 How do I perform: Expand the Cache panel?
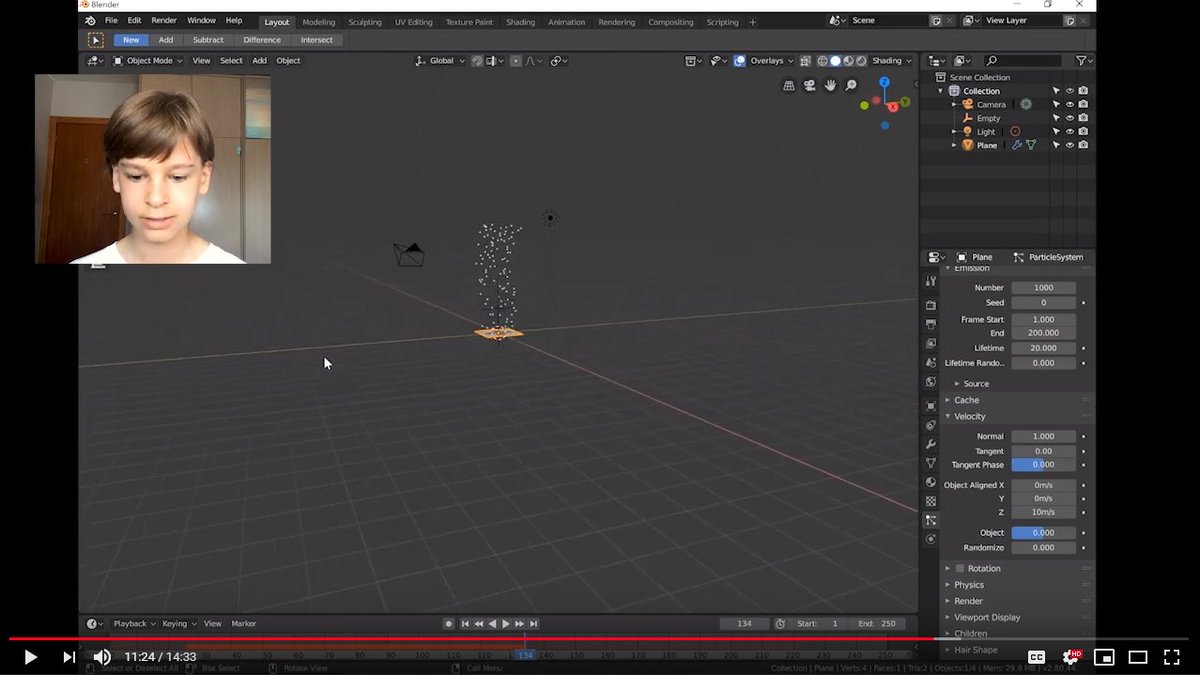tap(966, 400)
